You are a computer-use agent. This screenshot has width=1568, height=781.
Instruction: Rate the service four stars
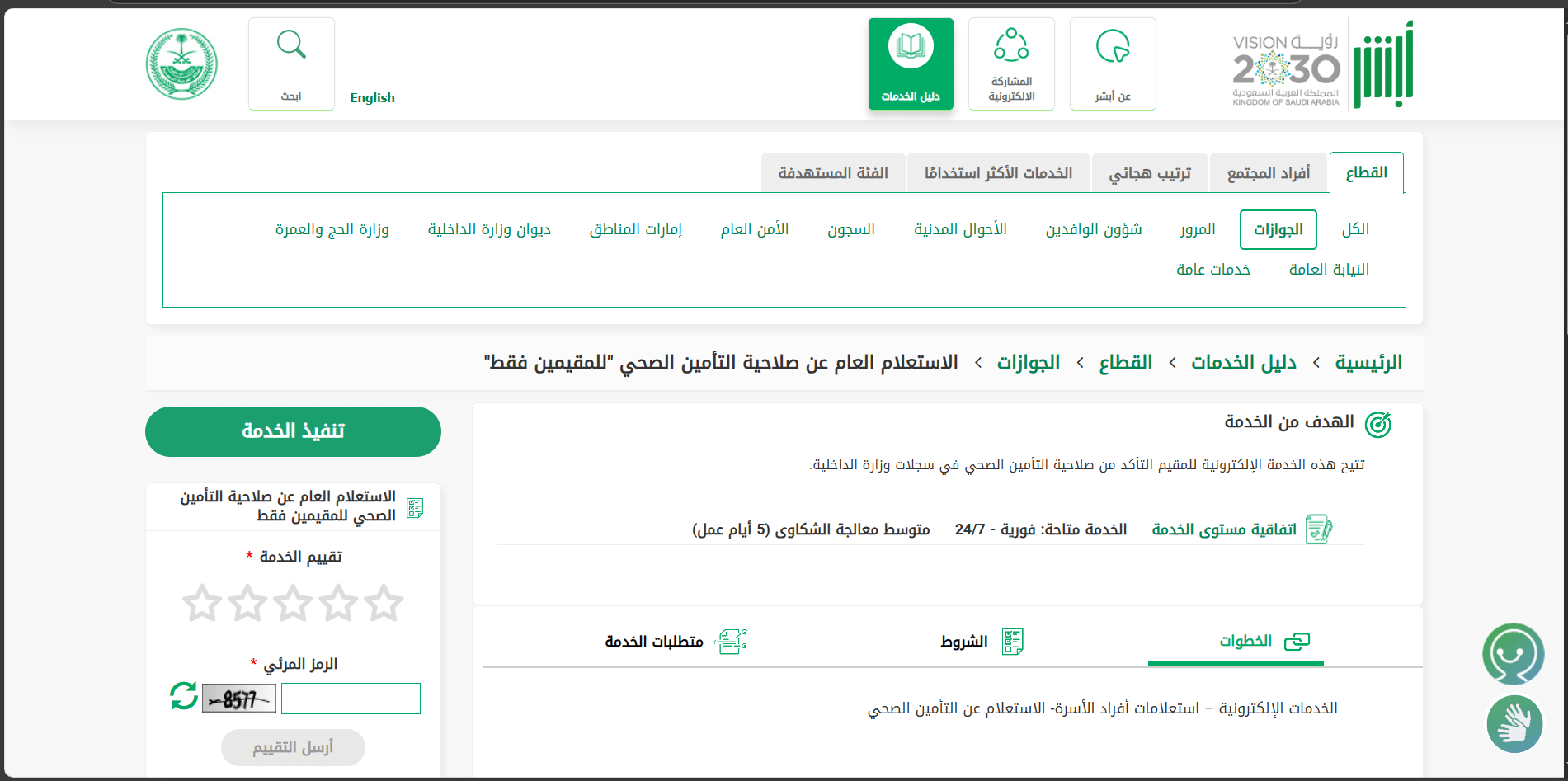pos(247,603)
